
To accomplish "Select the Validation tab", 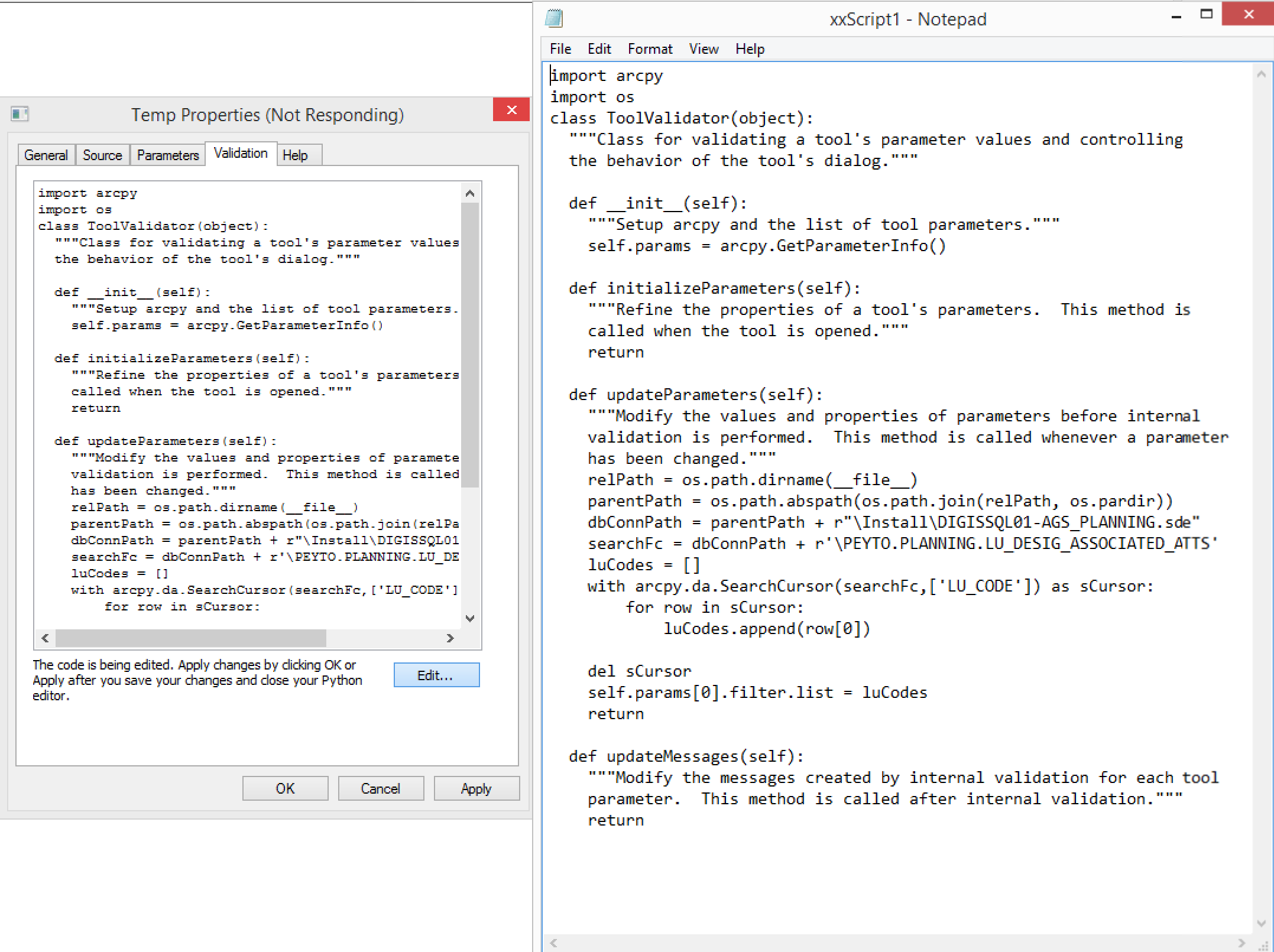I will click(x=241, y=154).
